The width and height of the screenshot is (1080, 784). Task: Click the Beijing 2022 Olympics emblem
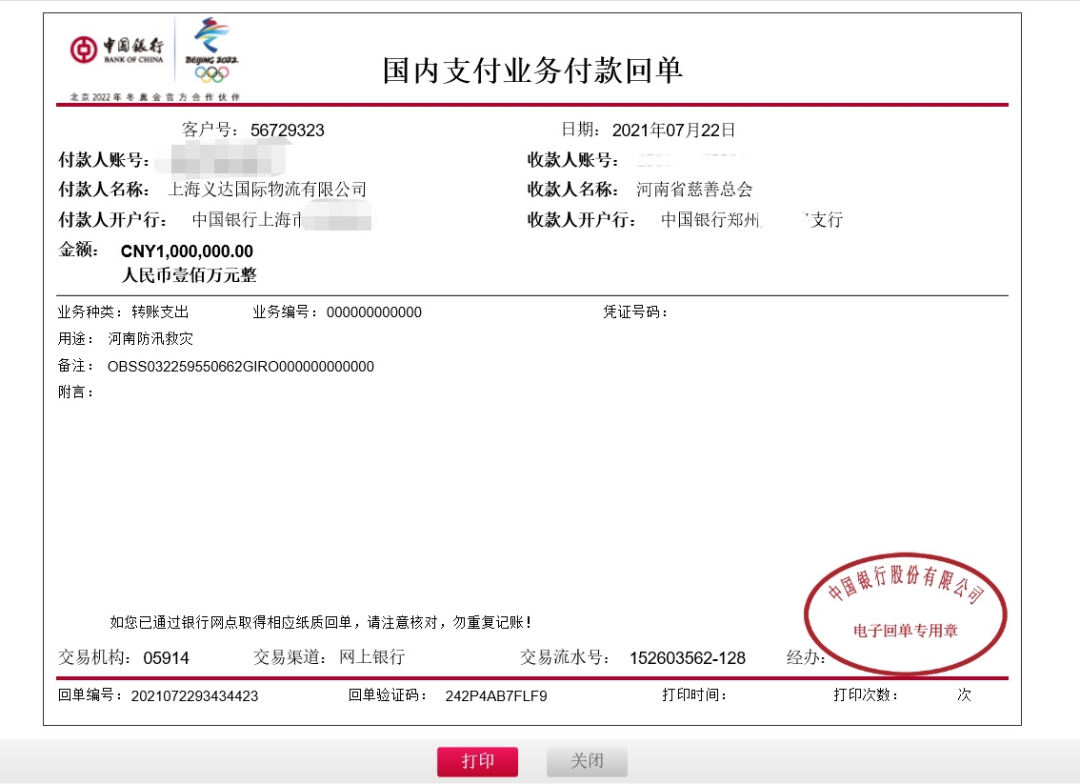point(211,50)
